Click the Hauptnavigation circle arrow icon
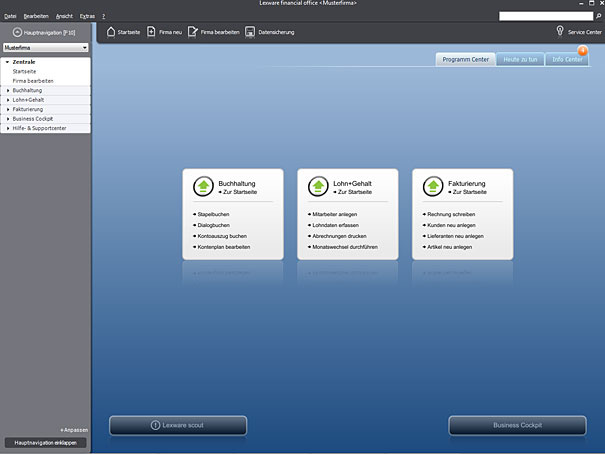Image resolution: width=605 pixels, height=454 pixels. (x=17, y=32)
